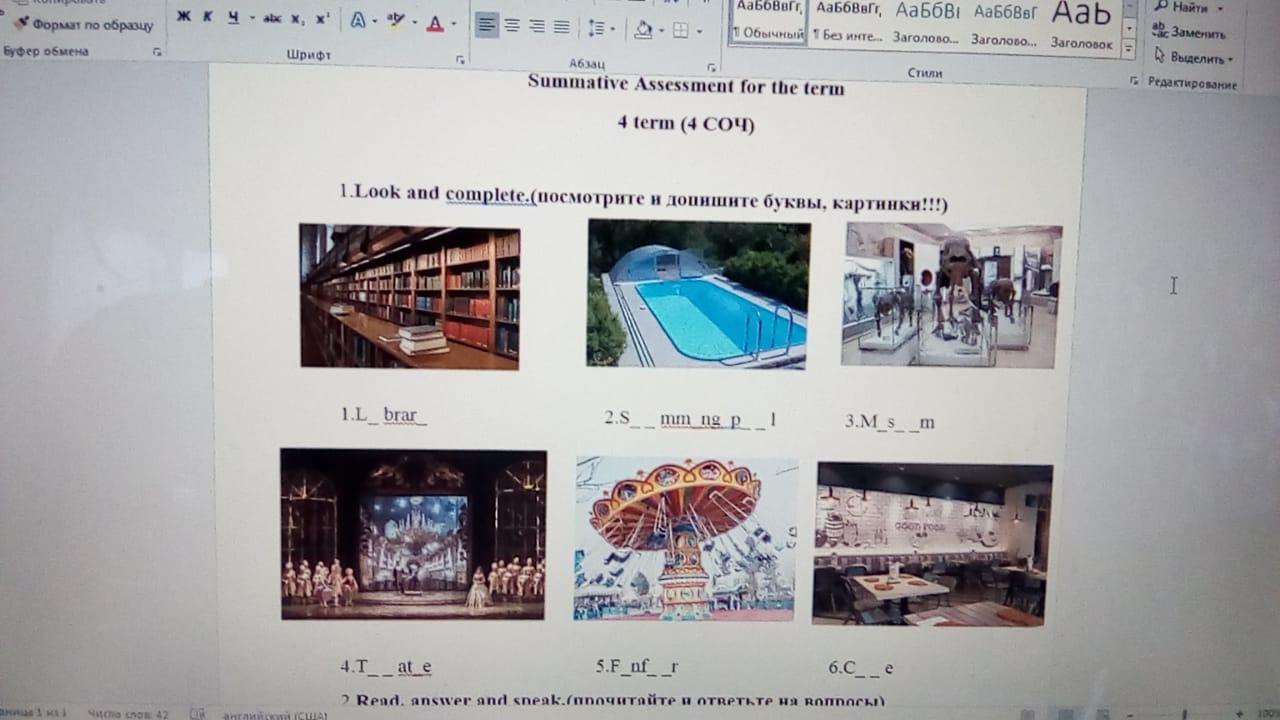Click the library bookshelf picture
The width and height of the screenshot is (1280, 720).
(410, 297)
